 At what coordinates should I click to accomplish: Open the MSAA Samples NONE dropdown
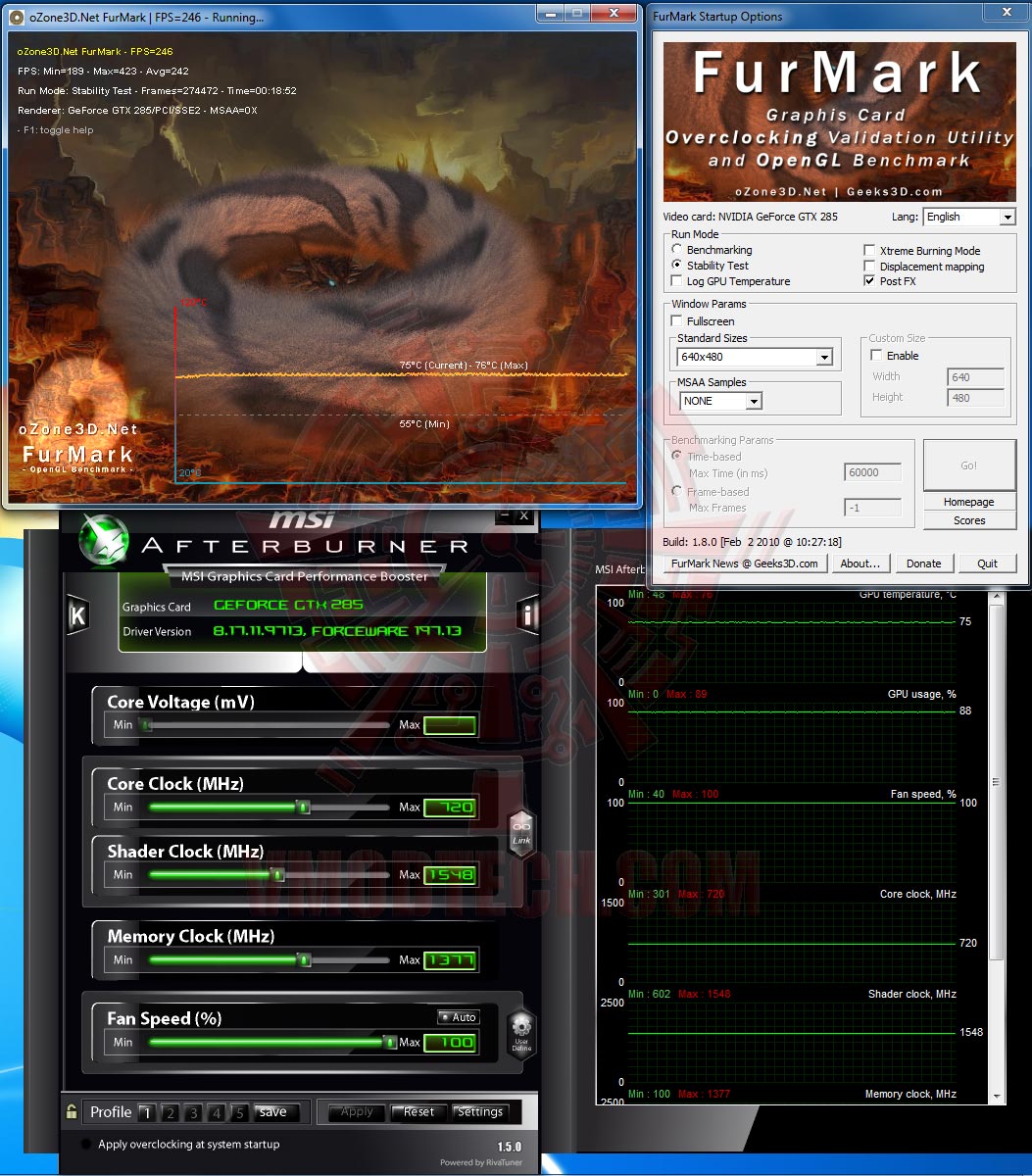(x=720, y=401)
